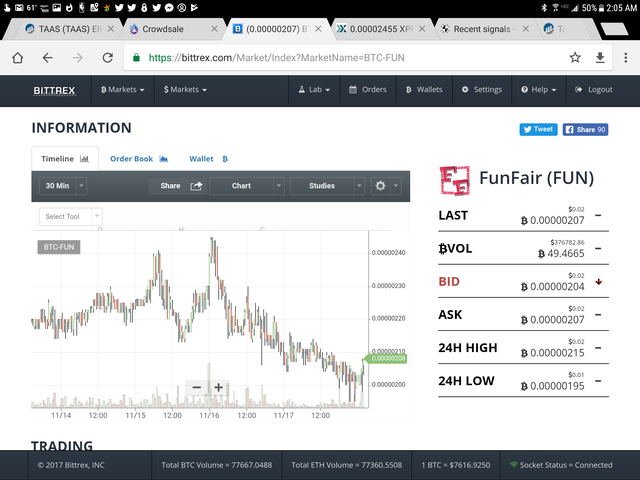This screenshot has width=640, height=480.
Task: Click the green padlock security icon
Action: [x=136, y=58]
